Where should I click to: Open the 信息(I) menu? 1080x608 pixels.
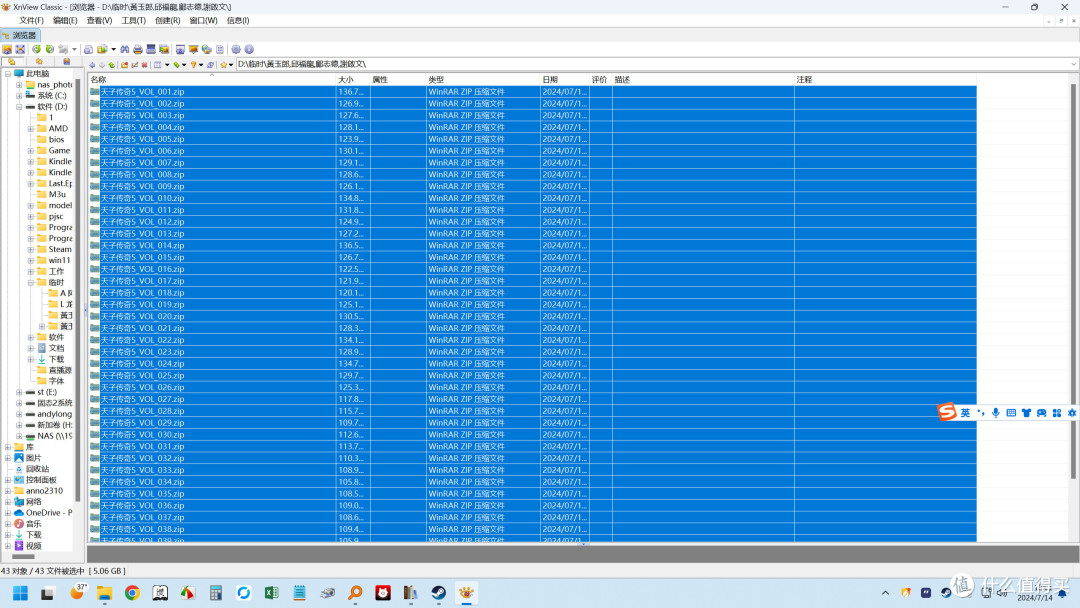238,21
